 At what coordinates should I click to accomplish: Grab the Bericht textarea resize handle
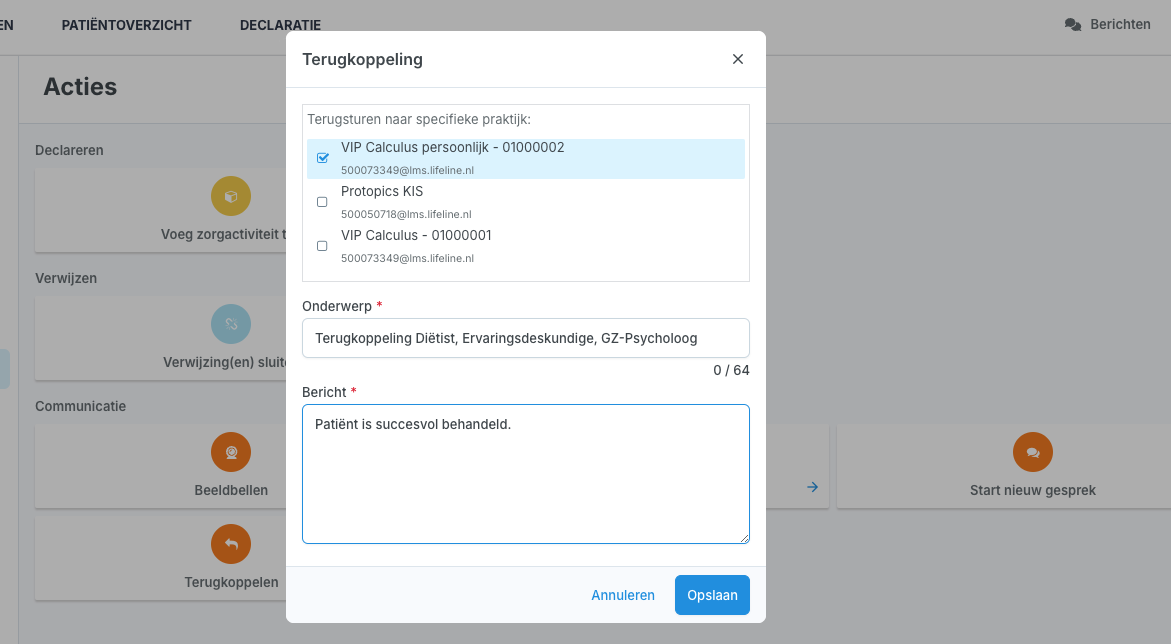[x=744, y=538]
